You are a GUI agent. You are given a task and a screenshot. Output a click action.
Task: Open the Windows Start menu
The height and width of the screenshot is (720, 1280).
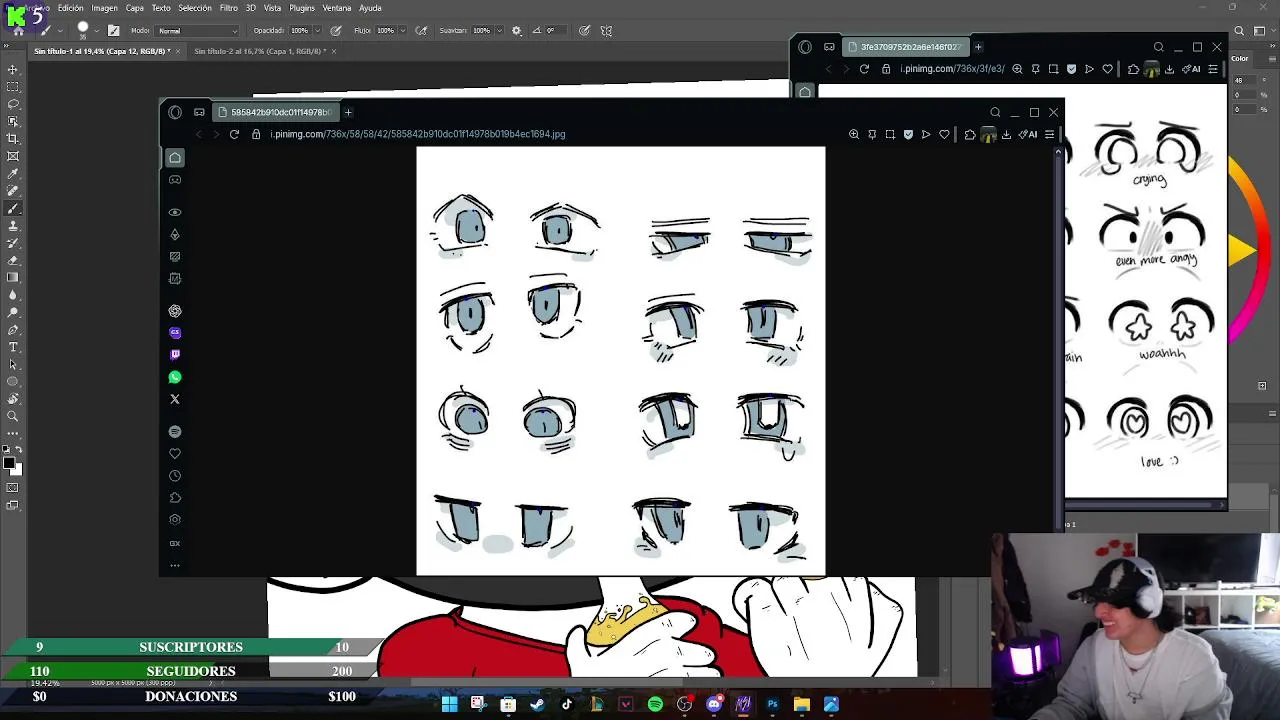(x=449, y=704)
